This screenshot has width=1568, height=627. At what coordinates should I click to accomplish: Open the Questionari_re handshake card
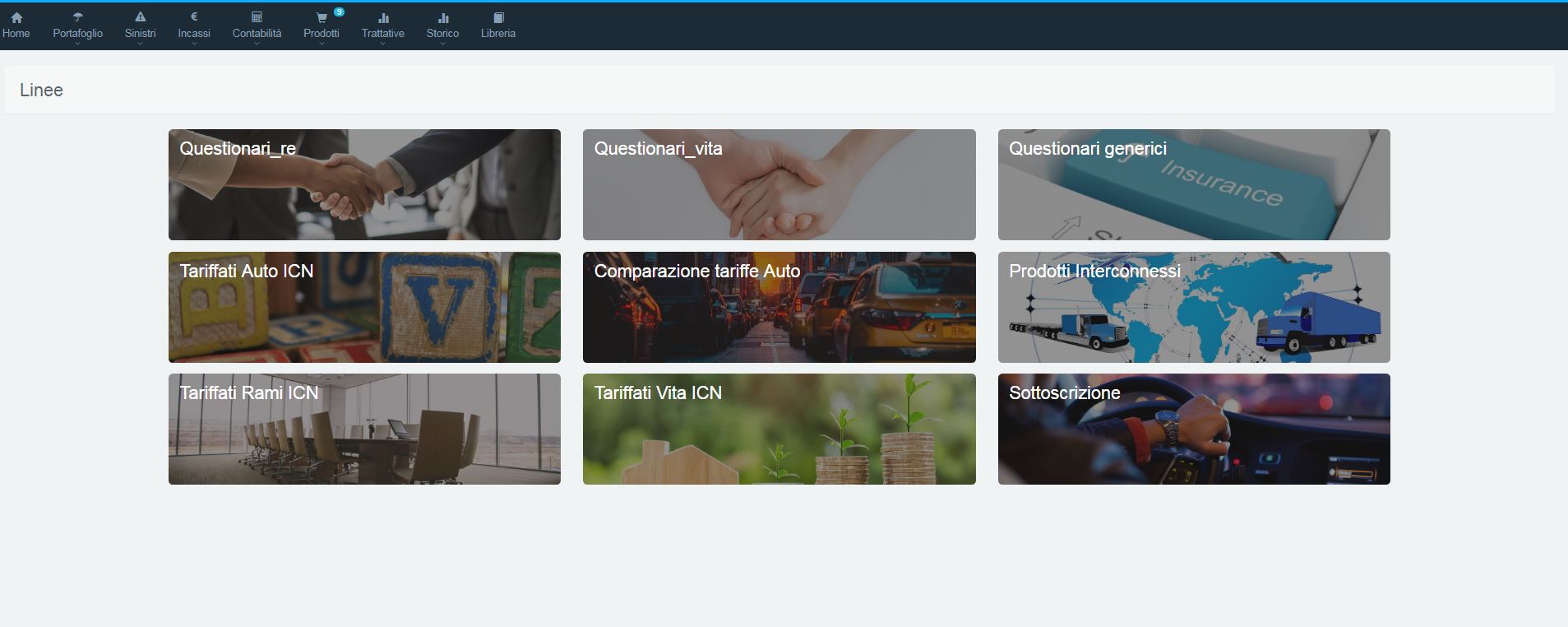point(364,184)
